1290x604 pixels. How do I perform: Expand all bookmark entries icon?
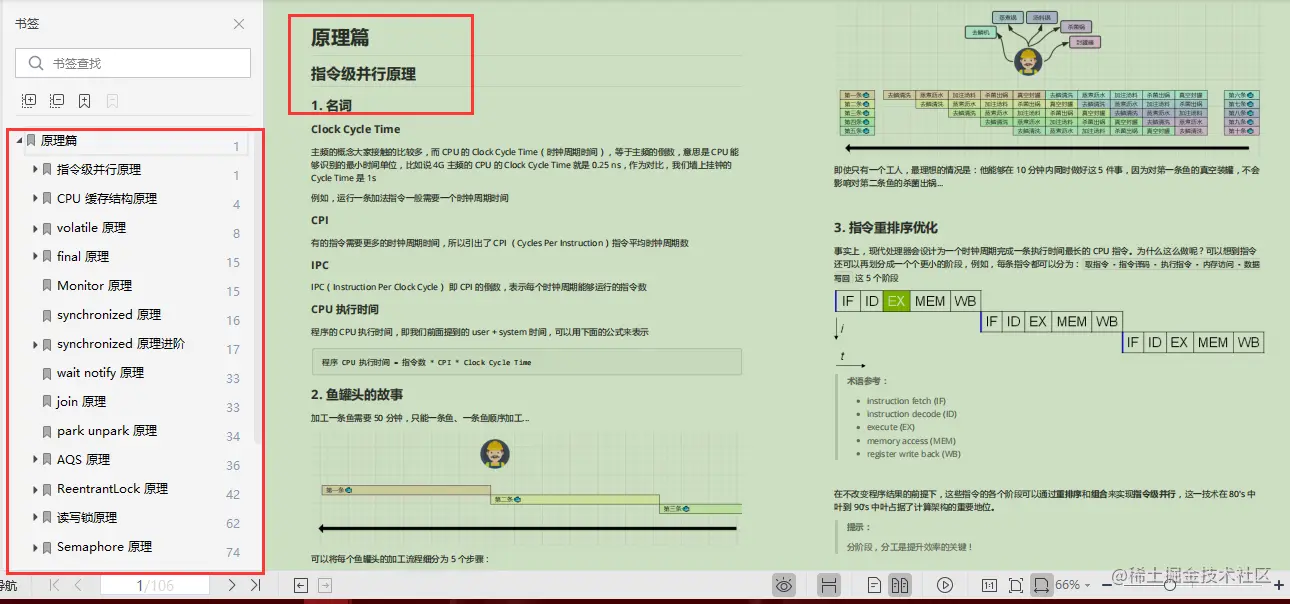[29, 100]
